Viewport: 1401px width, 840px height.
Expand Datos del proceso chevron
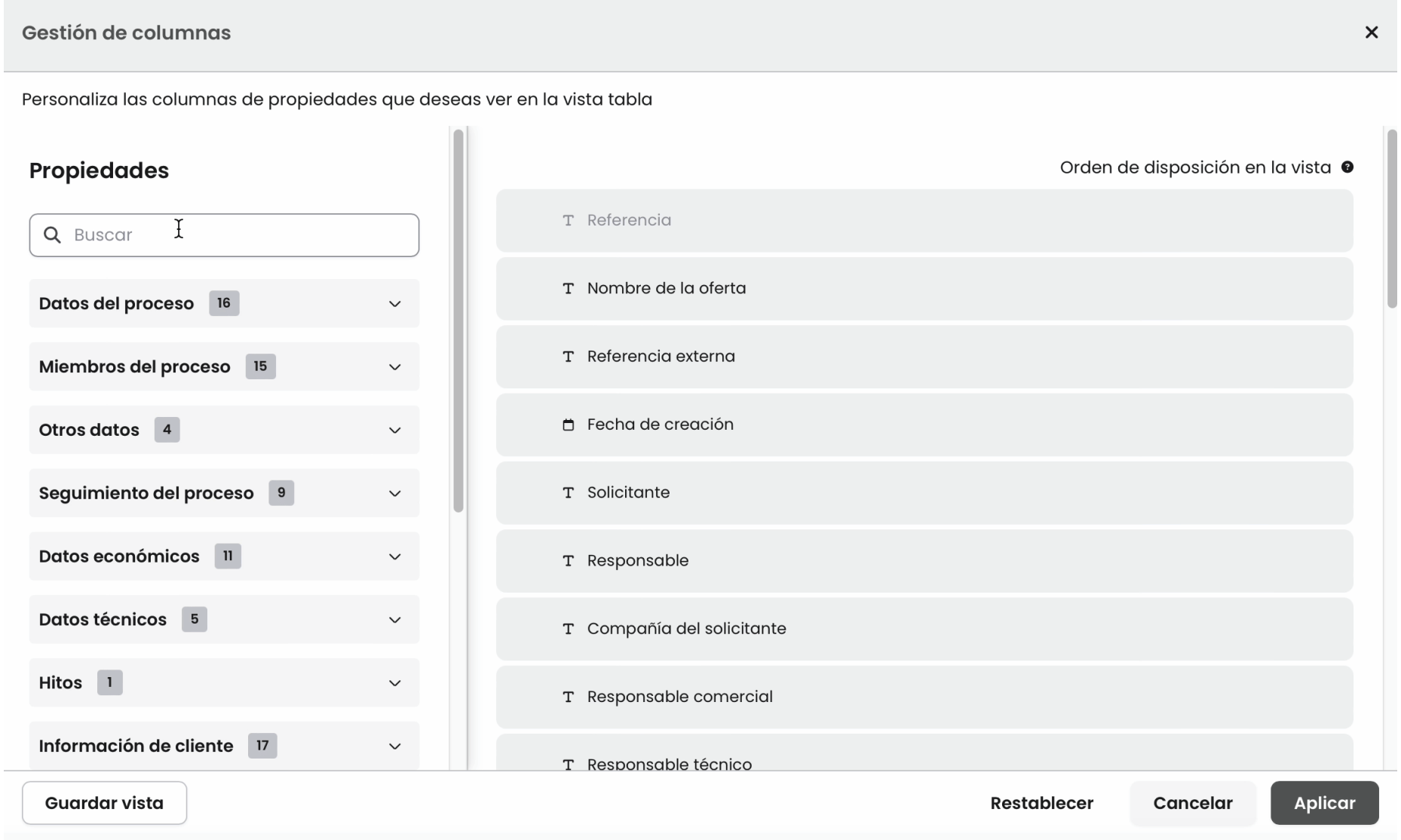394,304
